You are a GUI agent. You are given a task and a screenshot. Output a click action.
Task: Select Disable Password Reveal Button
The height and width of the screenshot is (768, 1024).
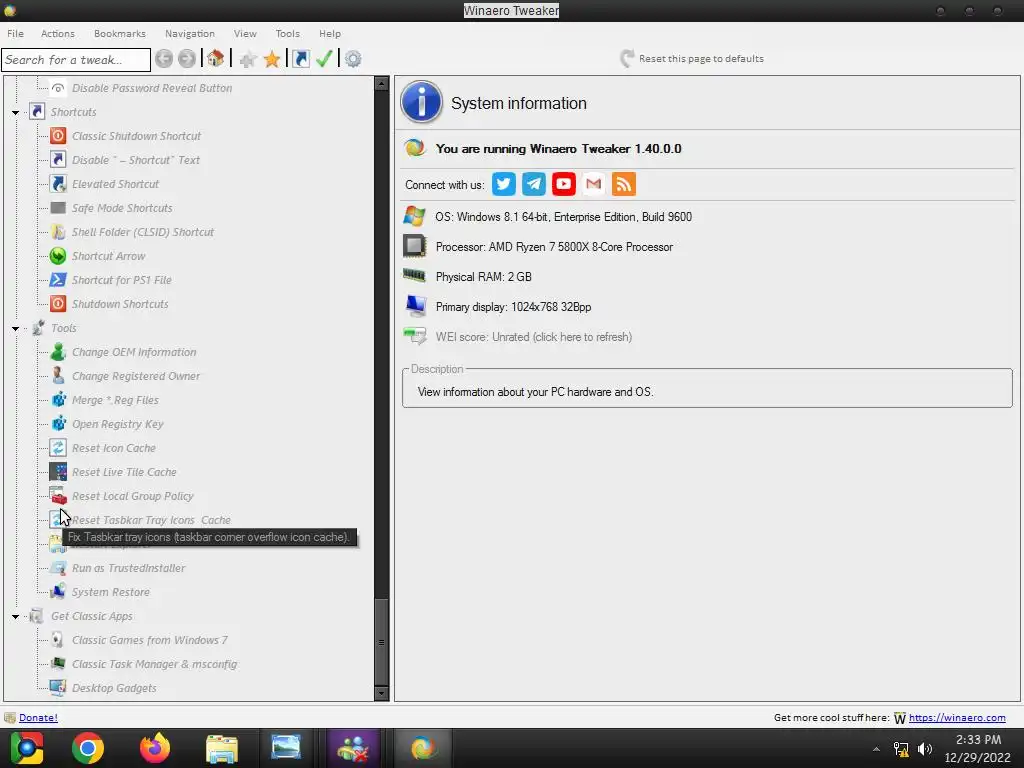[x=152, y=88]
